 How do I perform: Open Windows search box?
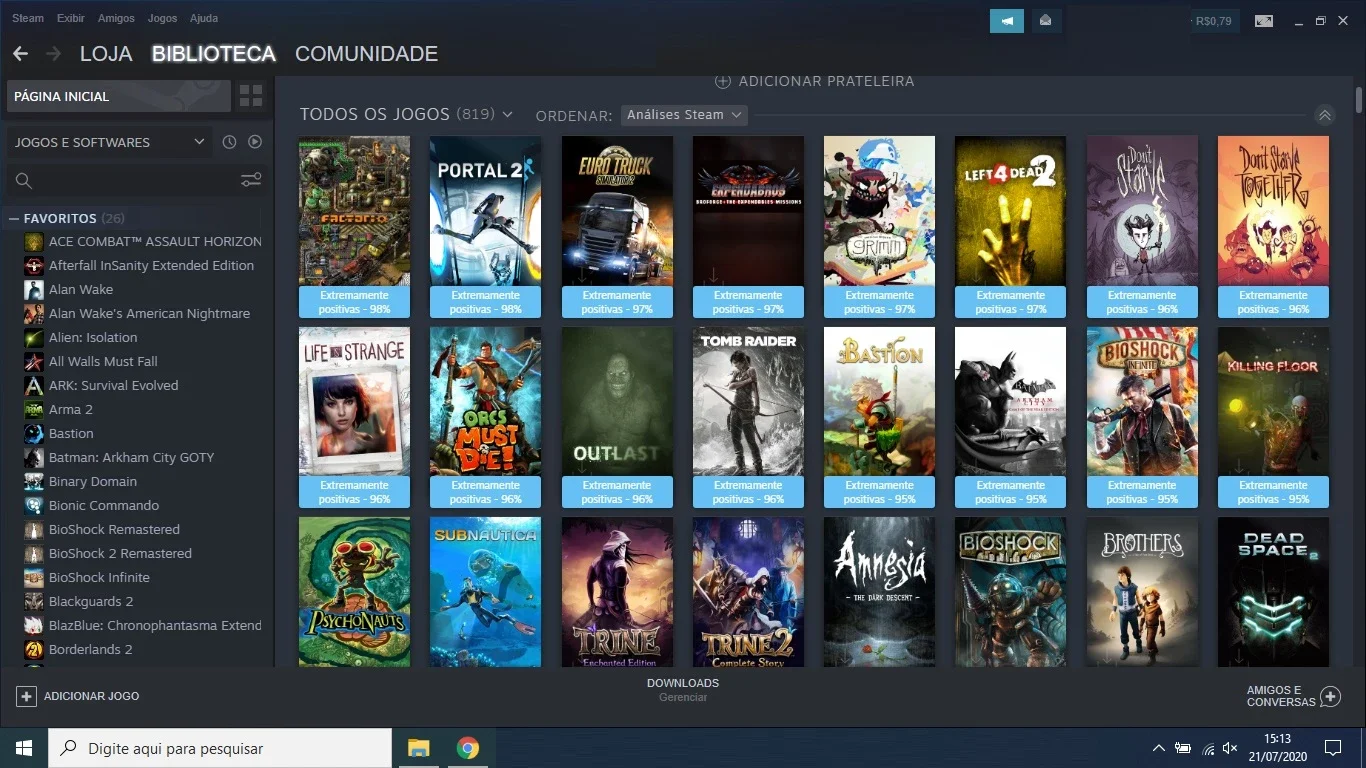coord(220,748)
